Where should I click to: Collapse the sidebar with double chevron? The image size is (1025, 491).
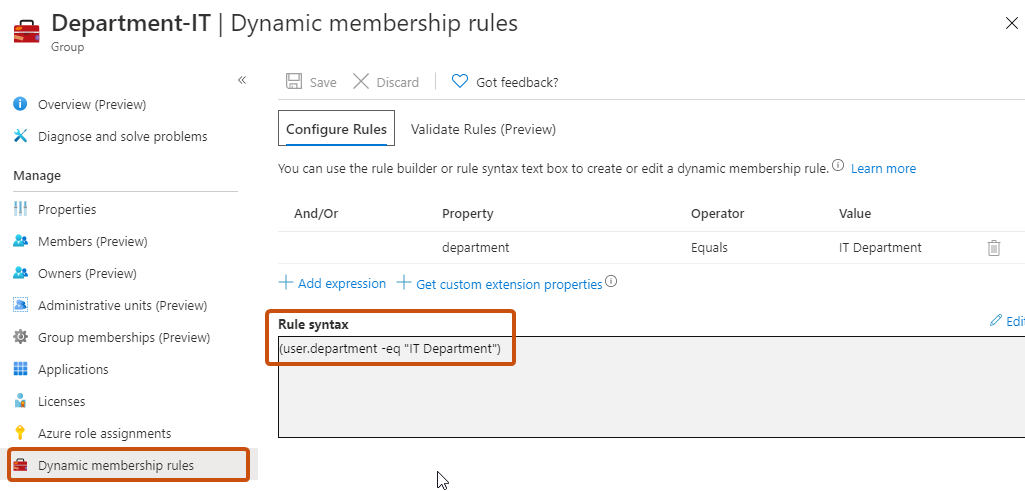click(x=242, y=80)
